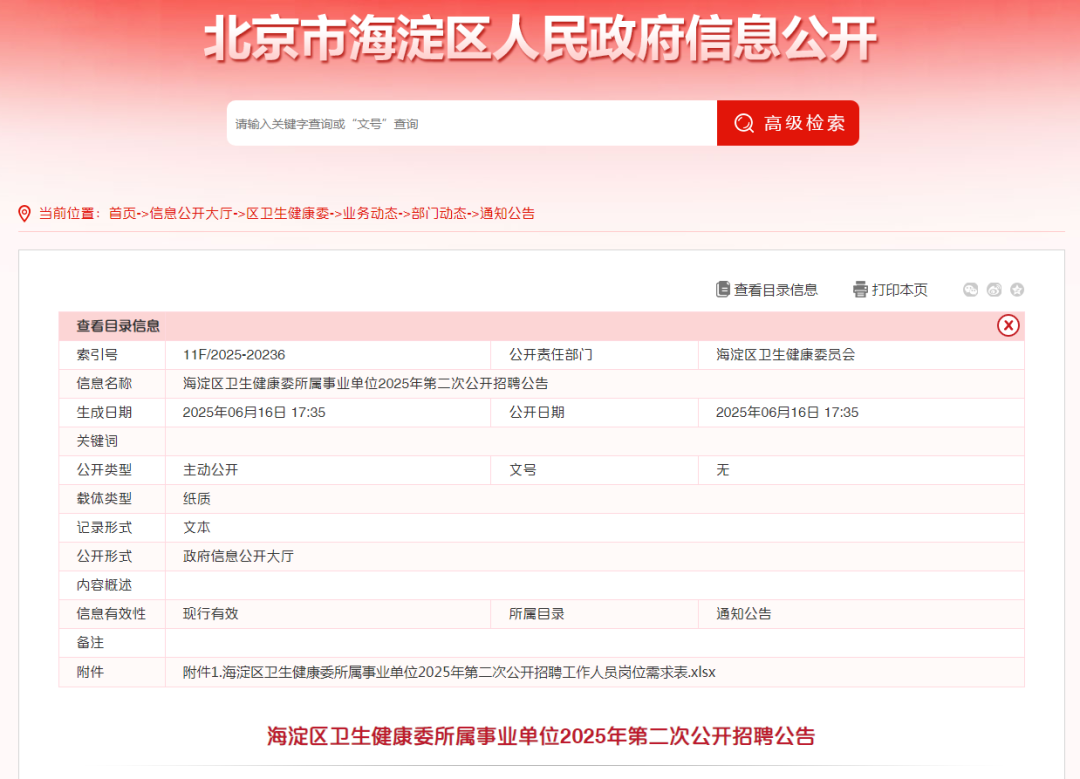The width and height of the screenshot is (1080, 779).
Task: Focus the keyword search input field
Action: pos(472,123)
